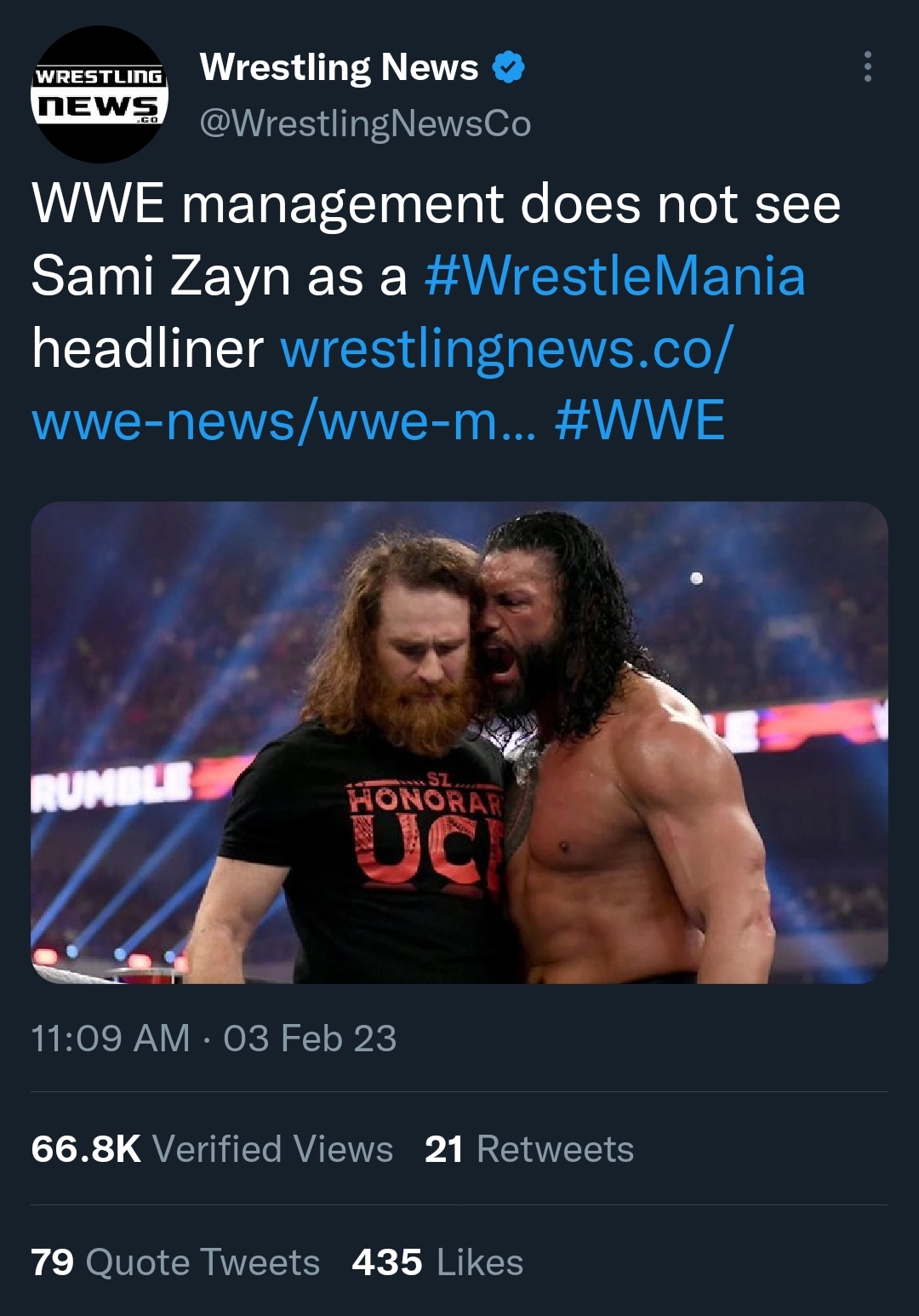Open the #WrestleMania hashtag
This screenshot has width=919, height=1316.
click(614, 277)
